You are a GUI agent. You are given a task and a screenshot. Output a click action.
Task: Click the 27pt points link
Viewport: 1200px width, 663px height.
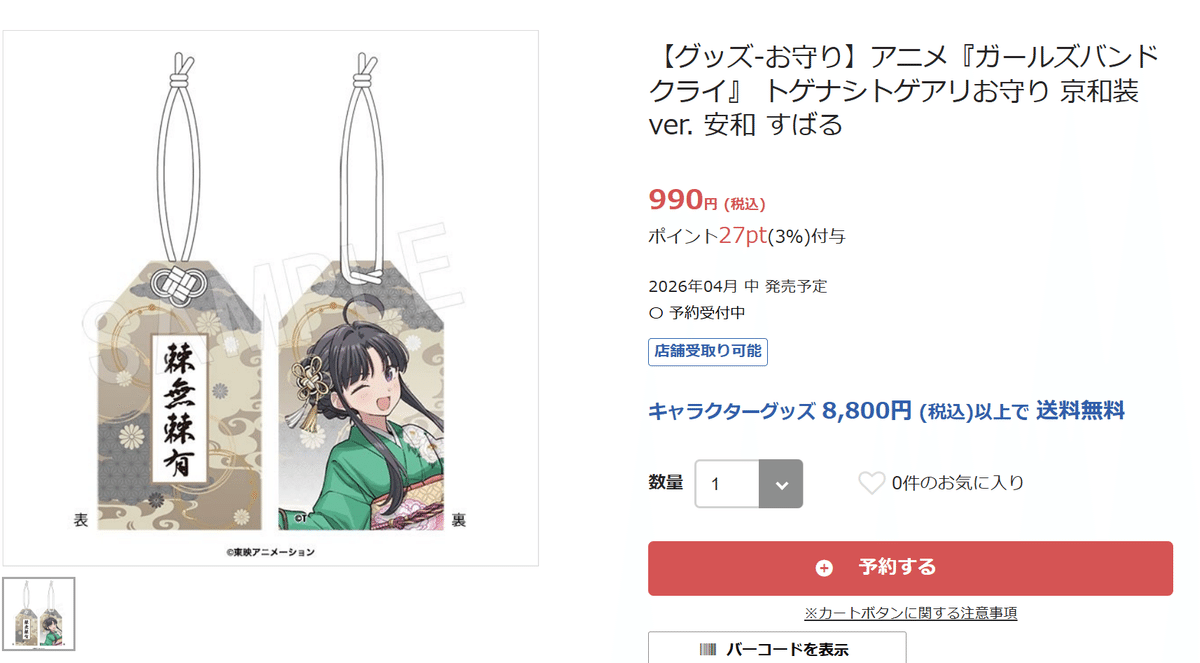(736, 235)
